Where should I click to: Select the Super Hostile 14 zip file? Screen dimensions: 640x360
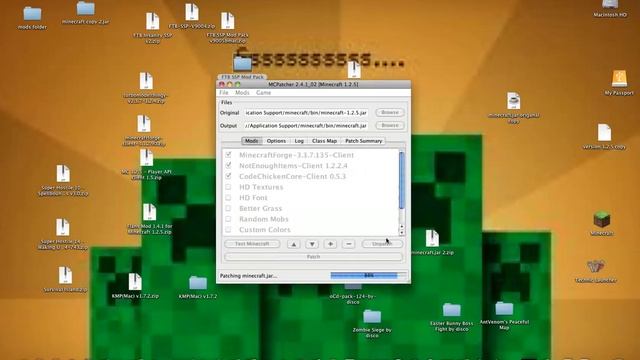pos(62,227)
